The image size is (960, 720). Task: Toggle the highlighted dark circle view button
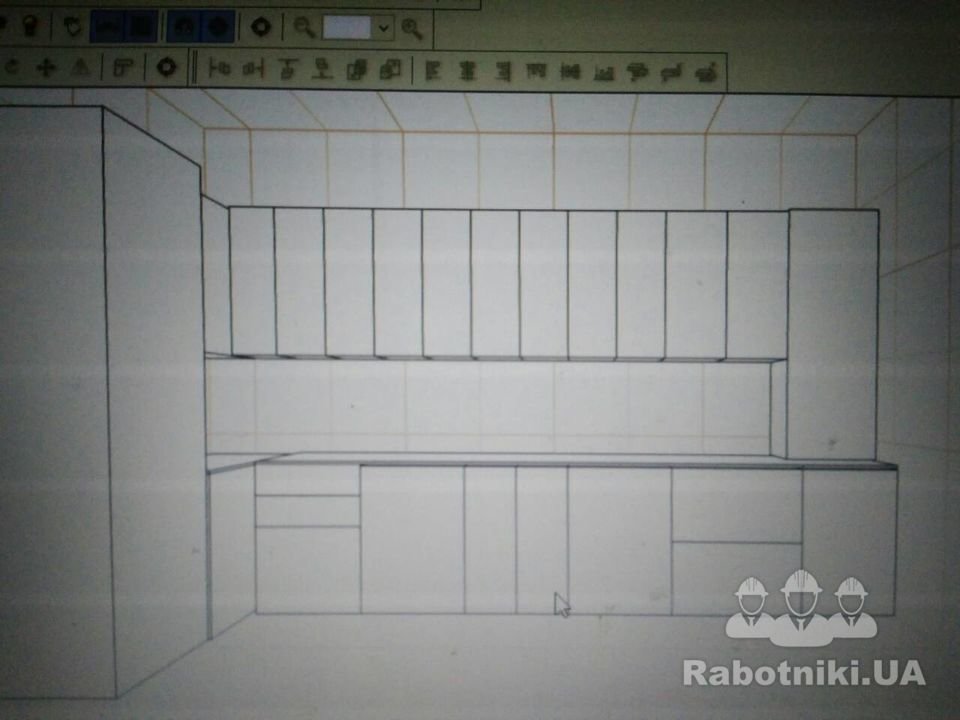click(x=219, y=27)
